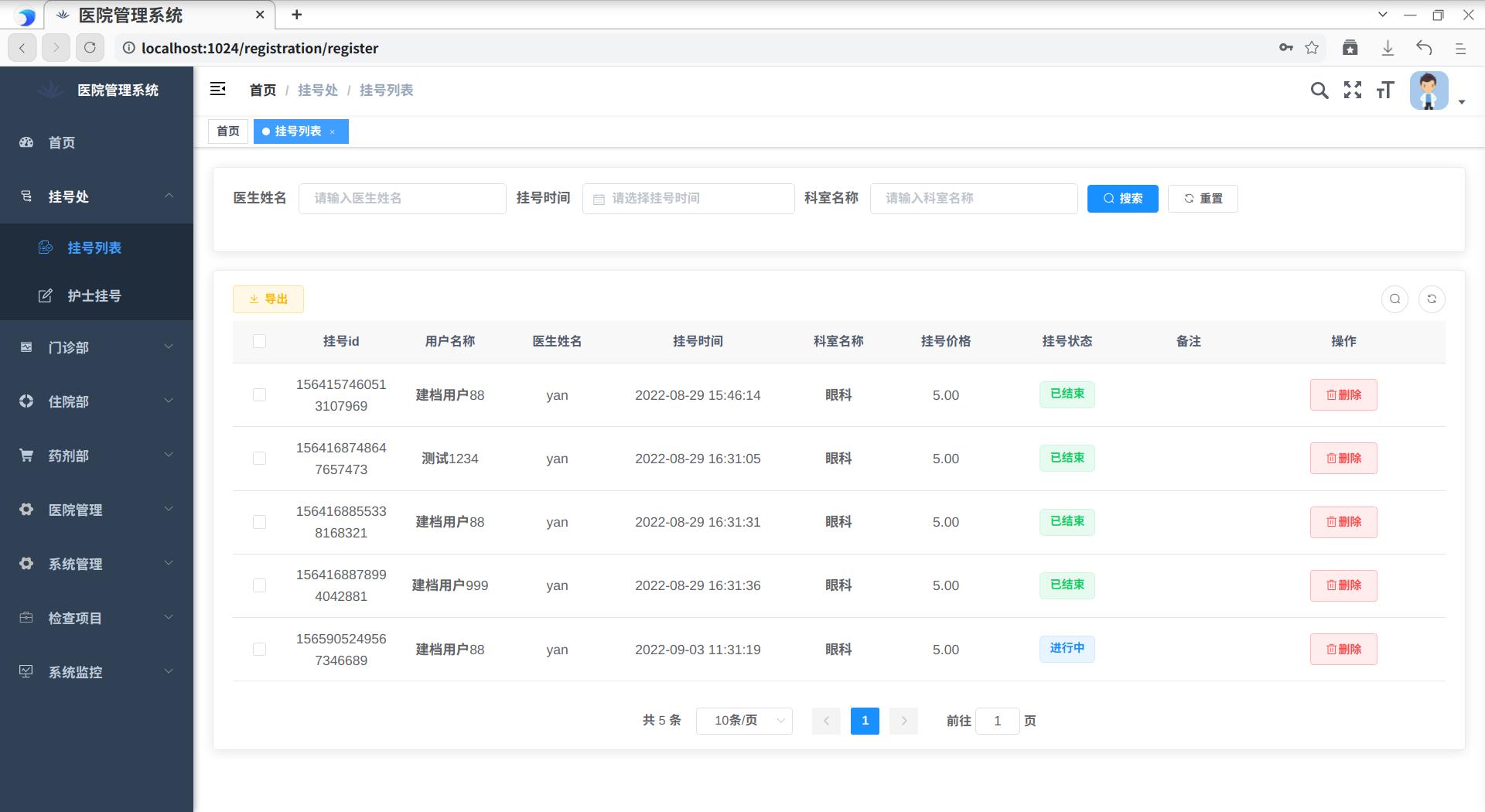Delete the row for 测试1234
Viewport: 1485px width, 812px height.
[1343, 459]
